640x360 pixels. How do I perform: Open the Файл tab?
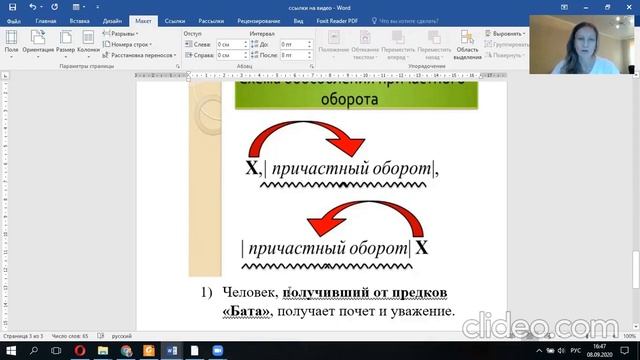click(x=13, y=21)
